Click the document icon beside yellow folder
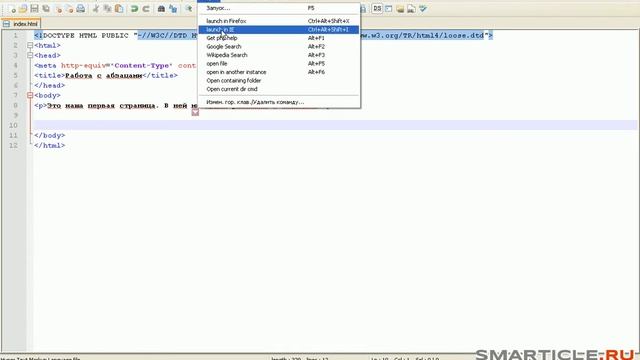Image resolution: width=640 pixels, height=360 pixels. (411, 9)
